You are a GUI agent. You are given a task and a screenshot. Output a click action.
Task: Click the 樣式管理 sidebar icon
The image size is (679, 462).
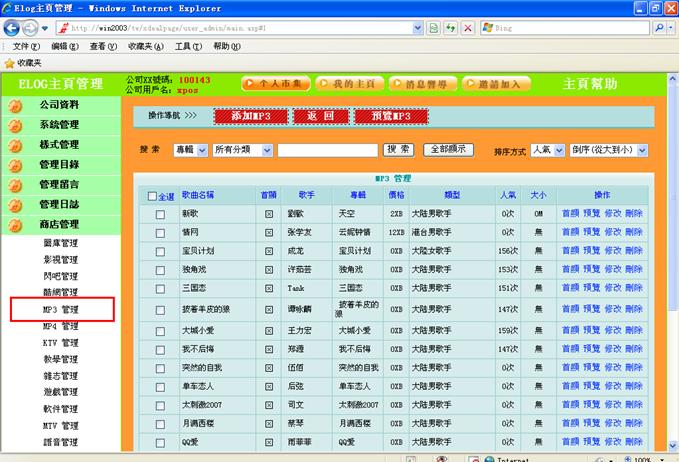pyautogui.click(x=15, y=145)
